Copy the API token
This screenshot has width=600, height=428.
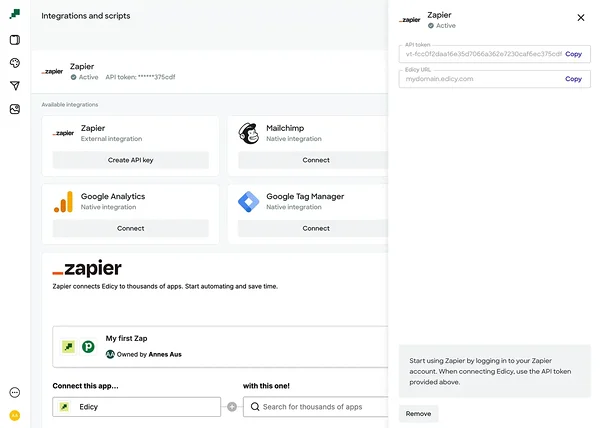click(573, 54)
